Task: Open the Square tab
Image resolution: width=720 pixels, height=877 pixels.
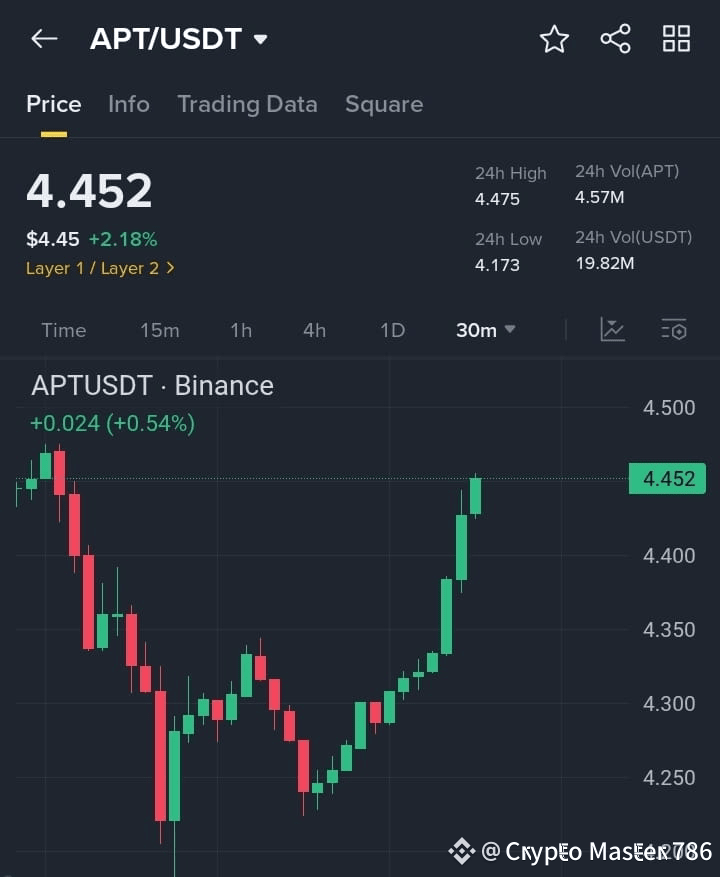Action: coord(384,104)
